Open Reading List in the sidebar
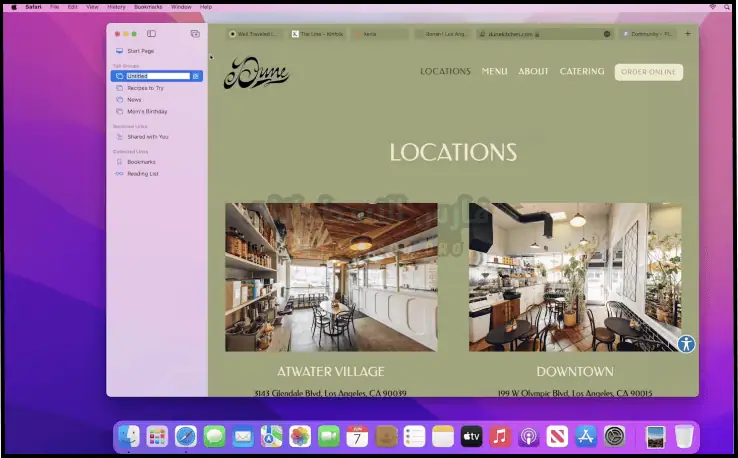Viewport: 738px width, 458px height. pos(142,174)
